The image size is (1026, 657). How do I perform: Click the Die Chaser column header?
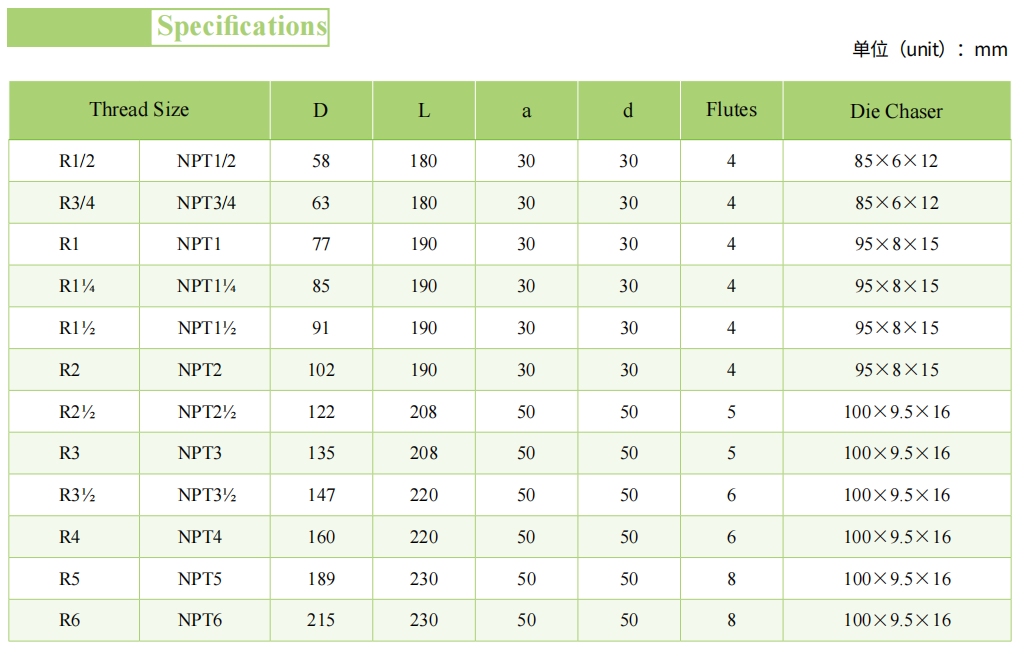(896, 111)
